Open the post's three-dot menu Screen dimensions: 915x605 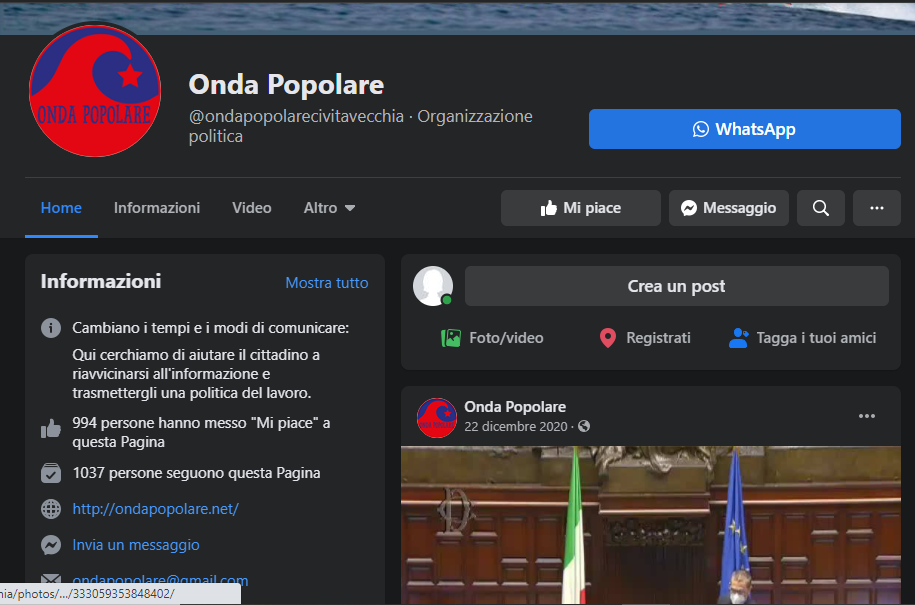(x=867, y=416)
